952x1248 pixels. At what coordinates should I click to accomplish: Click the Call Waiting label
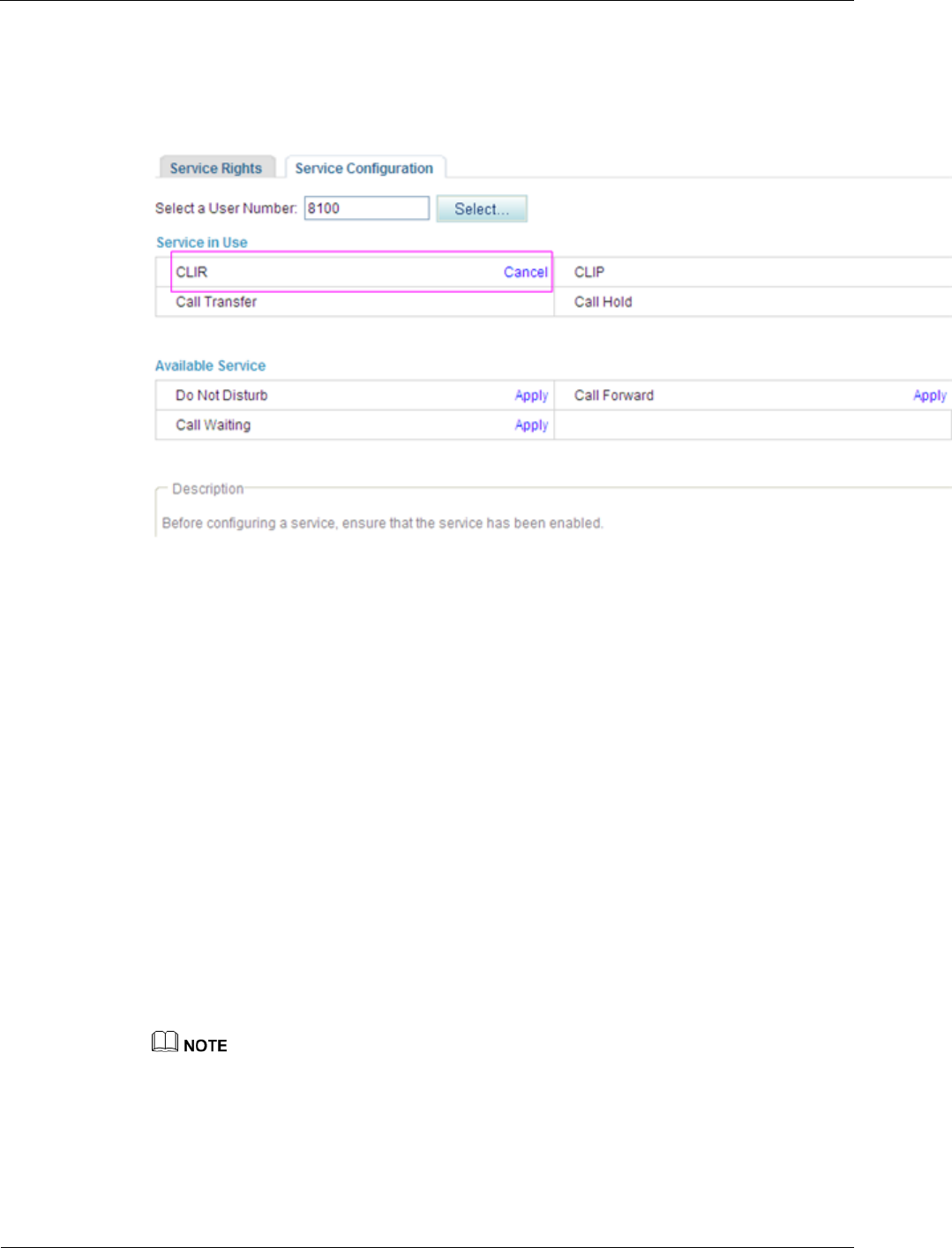214,425
